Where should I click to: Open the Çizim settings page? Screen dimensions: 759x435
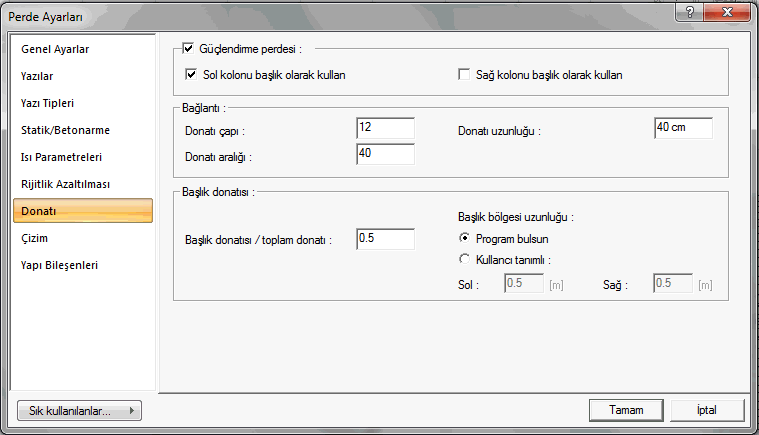[83, 239]
